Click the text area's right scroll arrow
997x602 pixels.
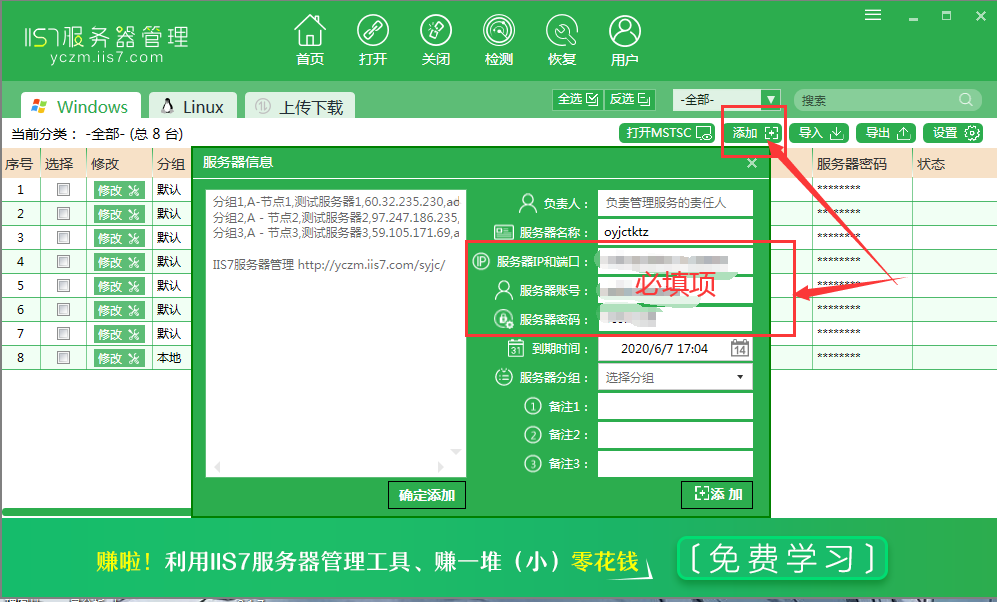441,467
